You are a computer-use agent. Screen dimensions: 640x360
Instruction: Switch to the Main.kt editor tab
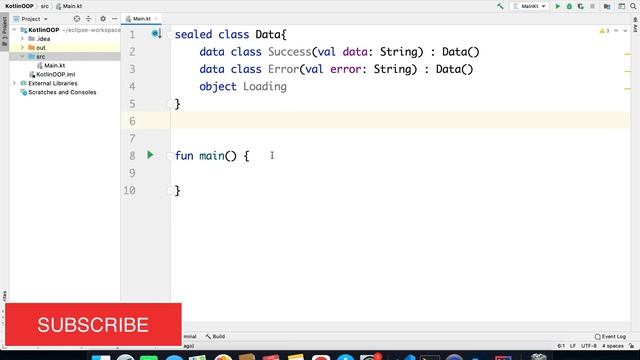(142, 19)
